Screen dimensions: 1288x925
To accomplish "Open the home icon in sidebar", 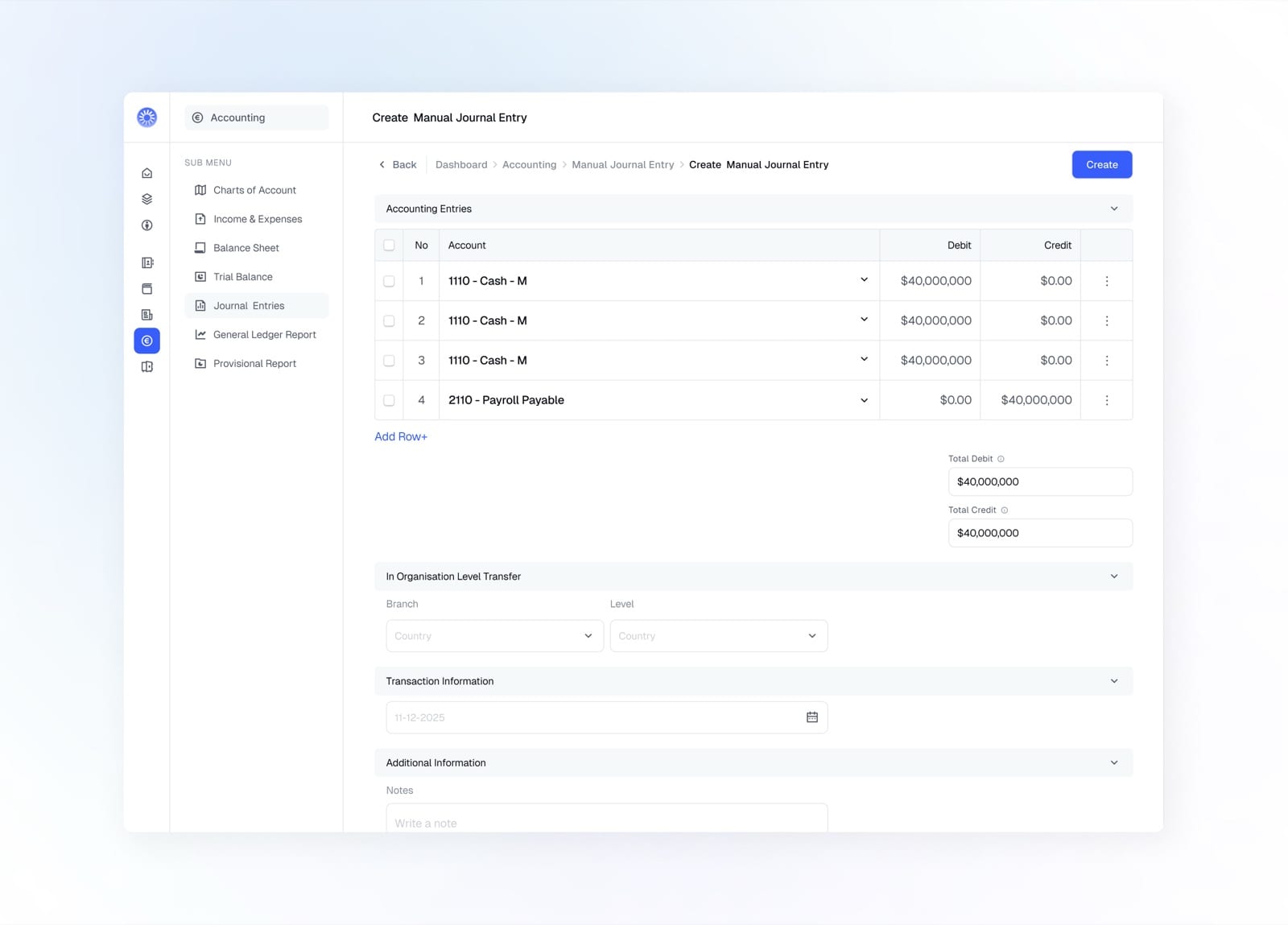I will point(147,173).
